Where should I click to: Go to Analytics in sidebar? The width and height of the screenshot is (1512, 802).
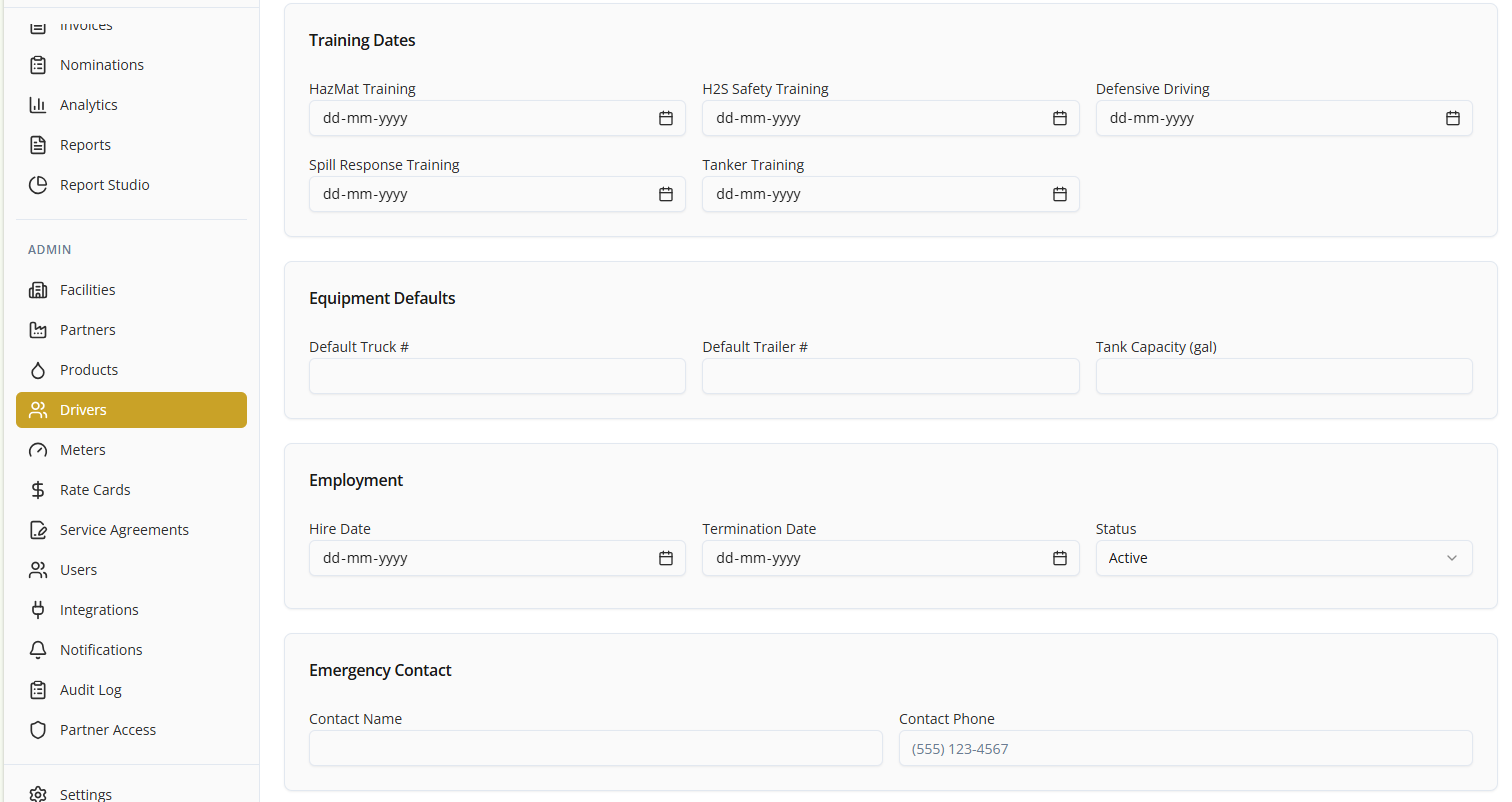[x=131, y=105]
